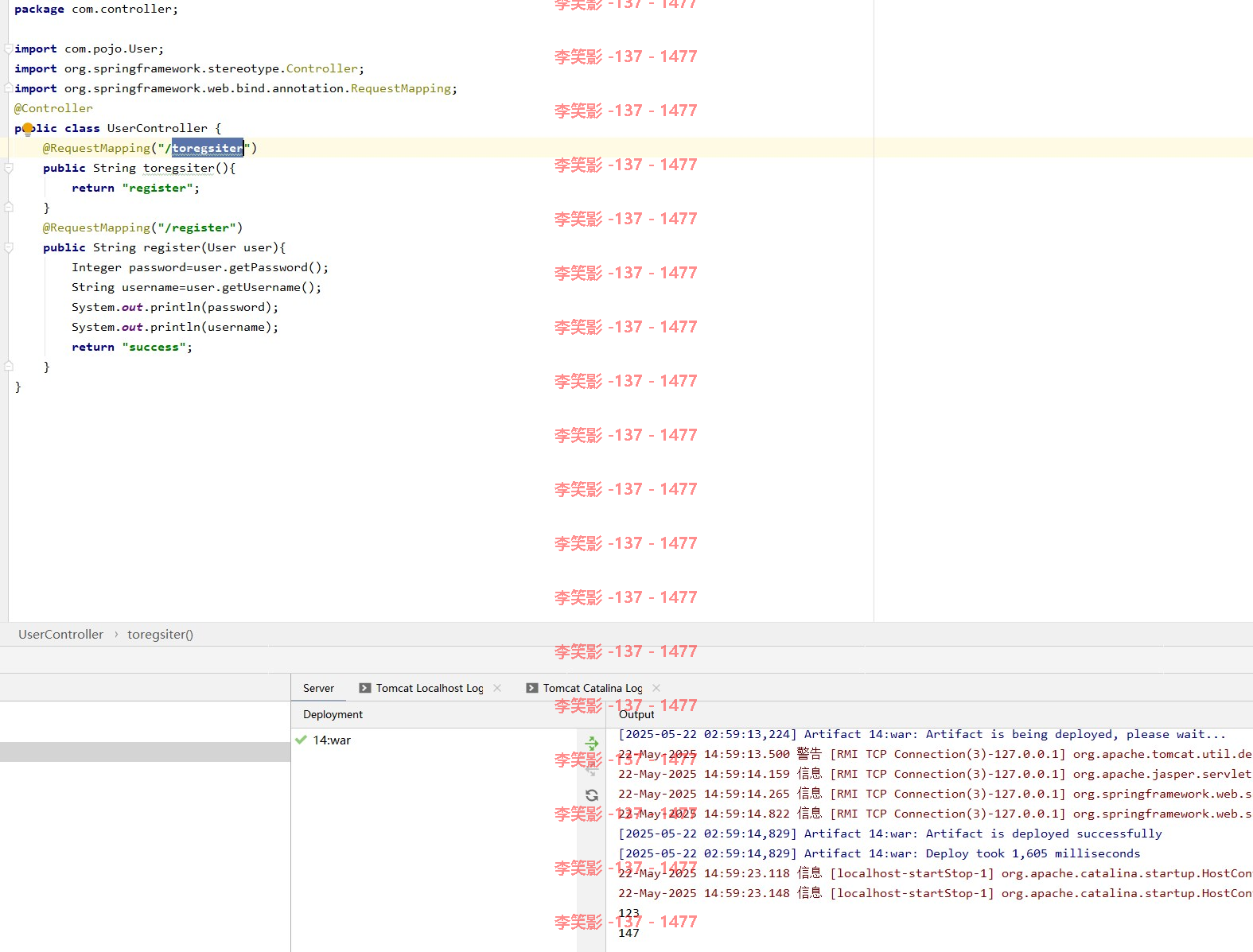Viewport: 1253px width, 952px height.
Task: Click toregsiter() in the breadcrumb bar
Action: coord(160,635)
